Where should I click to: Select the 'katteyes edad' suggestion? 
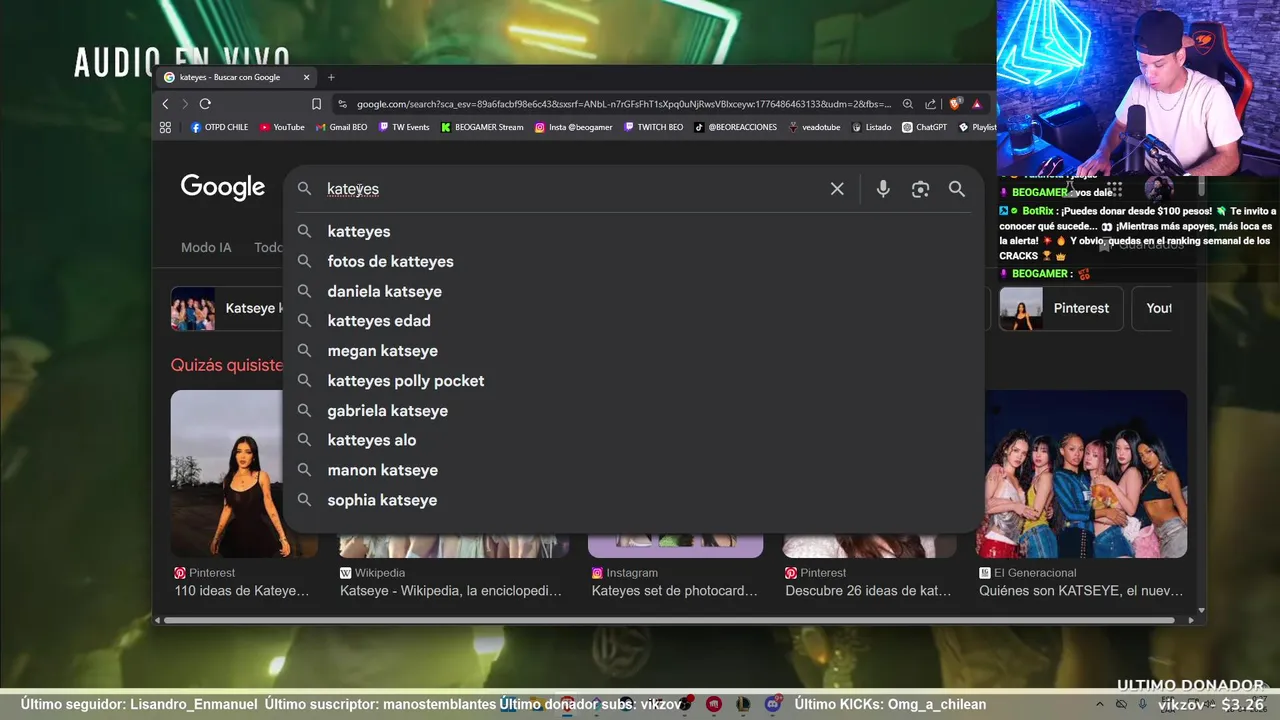tap(634, 321)
